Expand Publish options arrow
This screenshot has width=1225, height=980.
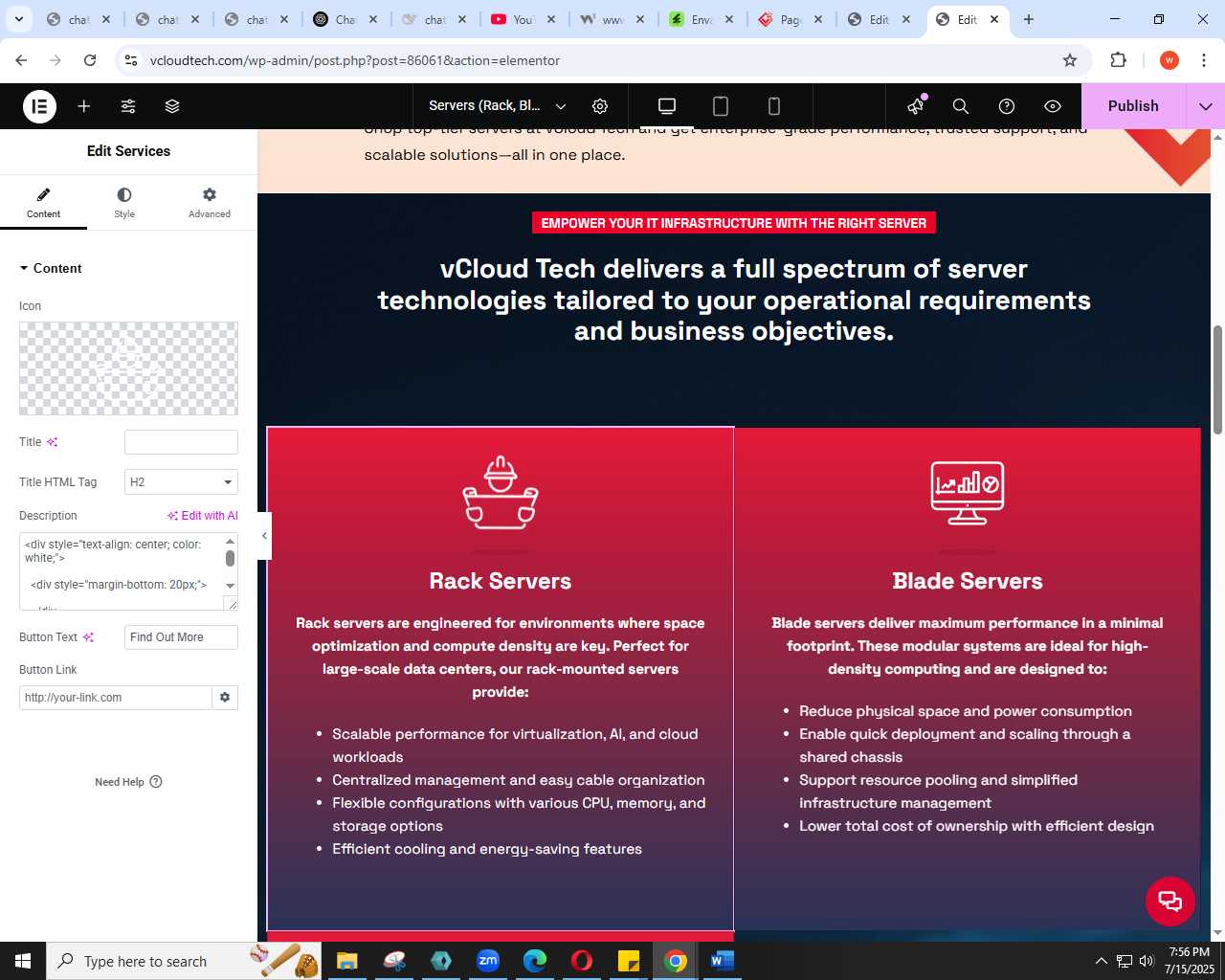1206,106
